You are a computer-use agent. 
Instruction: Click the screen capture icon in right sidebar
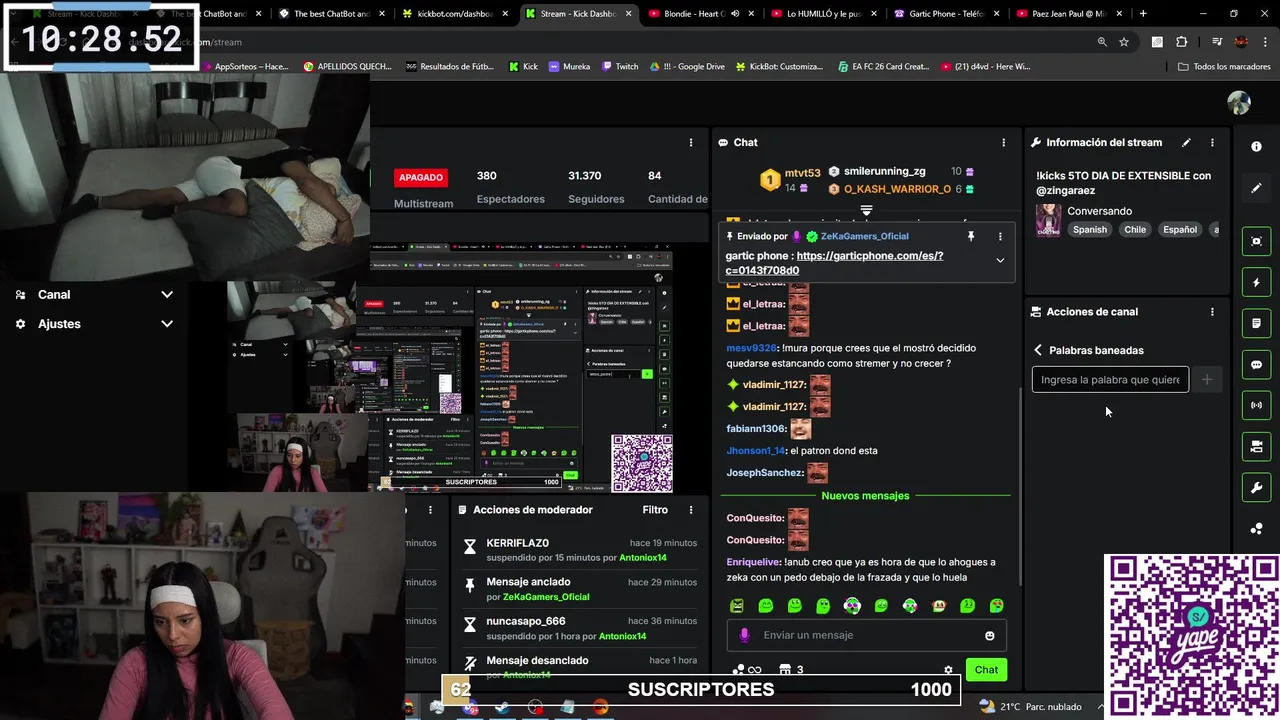pyautogui.click(x=1256, y=241)
